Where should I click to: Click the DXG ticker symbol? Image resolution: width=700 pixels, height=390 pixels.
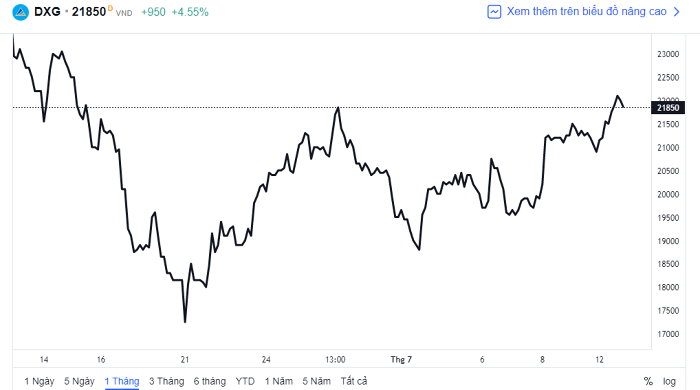(47, 12)
